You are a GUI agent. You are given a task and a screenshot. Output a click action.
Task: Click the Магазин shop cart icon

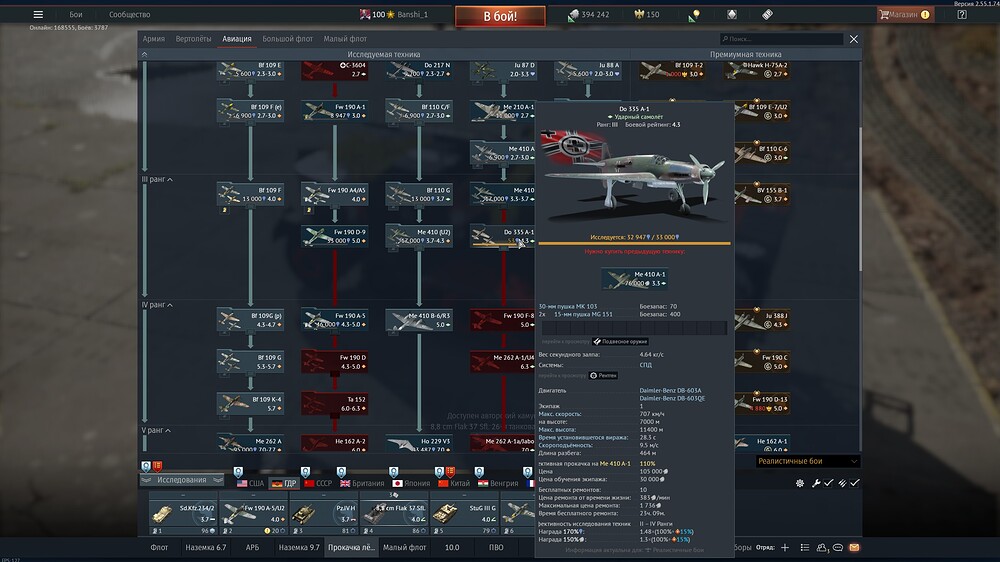[x=886, y=15]
